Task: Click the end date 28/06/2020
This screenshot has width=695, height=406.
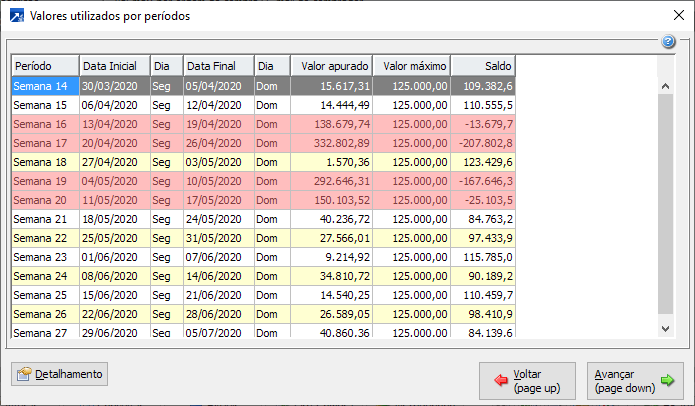Action: (x=213, y=315)
